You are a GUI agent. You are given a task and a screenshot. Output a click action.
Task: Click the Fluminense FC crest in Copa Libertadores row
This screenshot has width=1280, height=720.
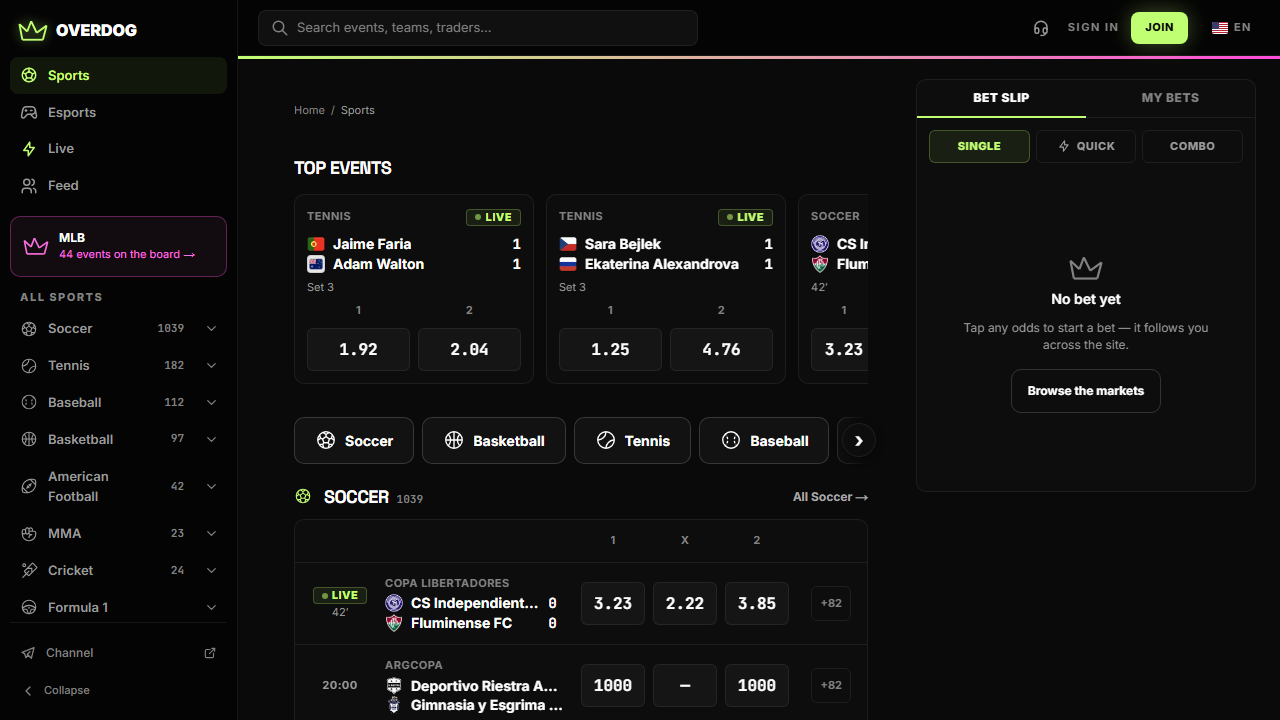(x=394, y=623)
